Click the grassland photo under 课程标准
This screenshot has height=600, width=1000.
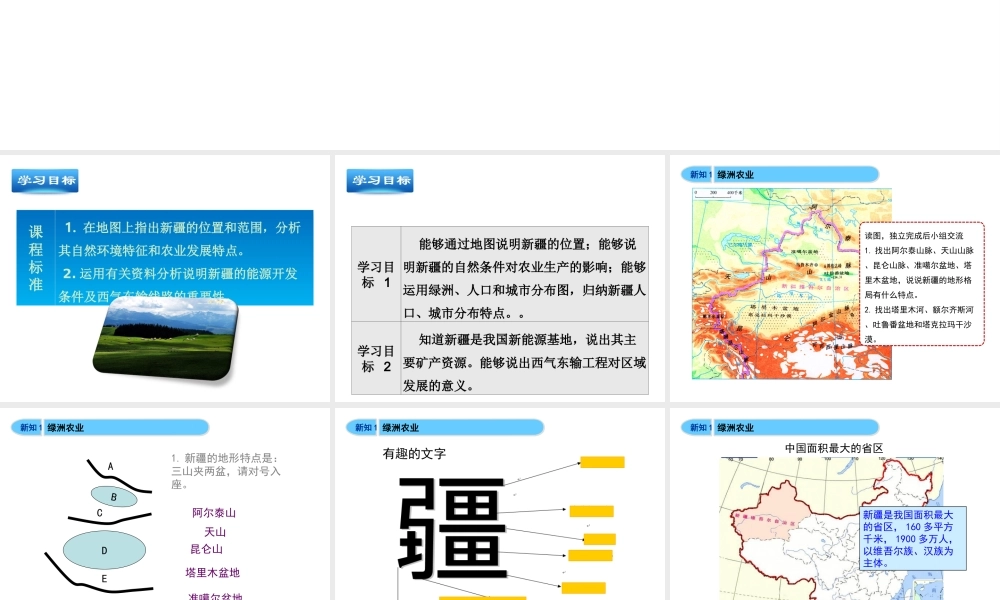166,340
